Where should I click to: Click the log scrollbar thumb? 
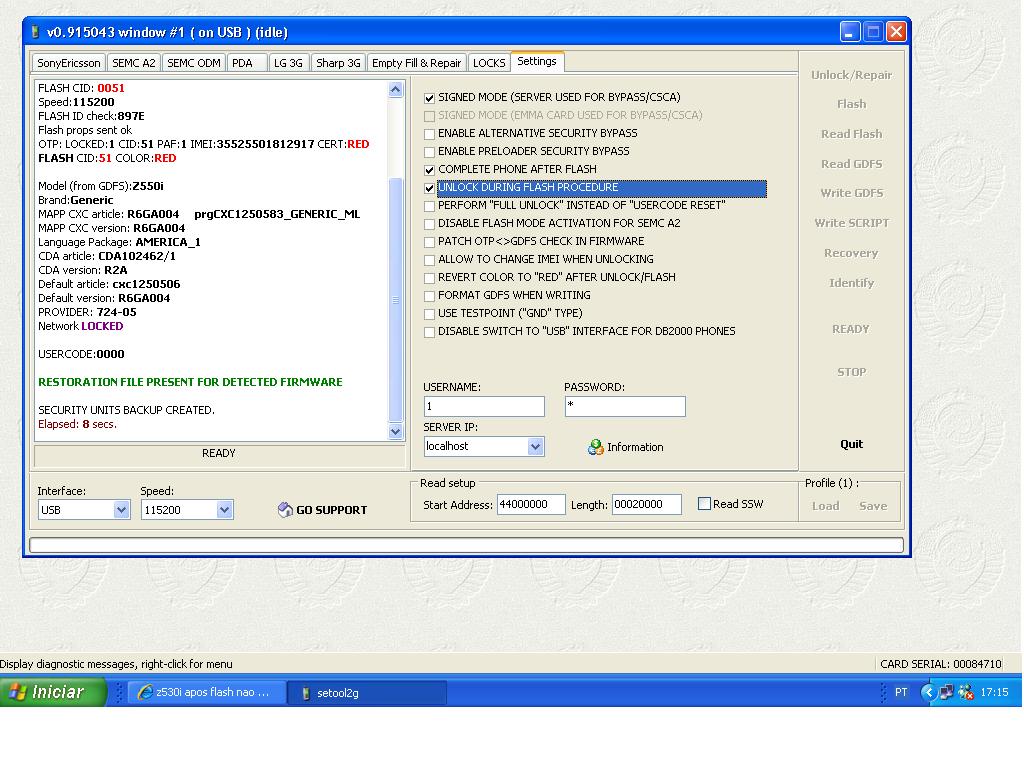396,300
